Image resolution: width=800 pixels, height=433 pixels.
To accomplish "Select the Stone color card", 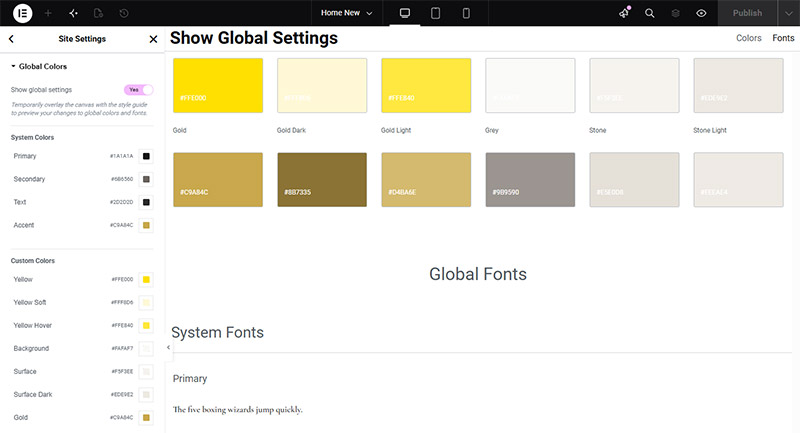I will coord(634,85).
